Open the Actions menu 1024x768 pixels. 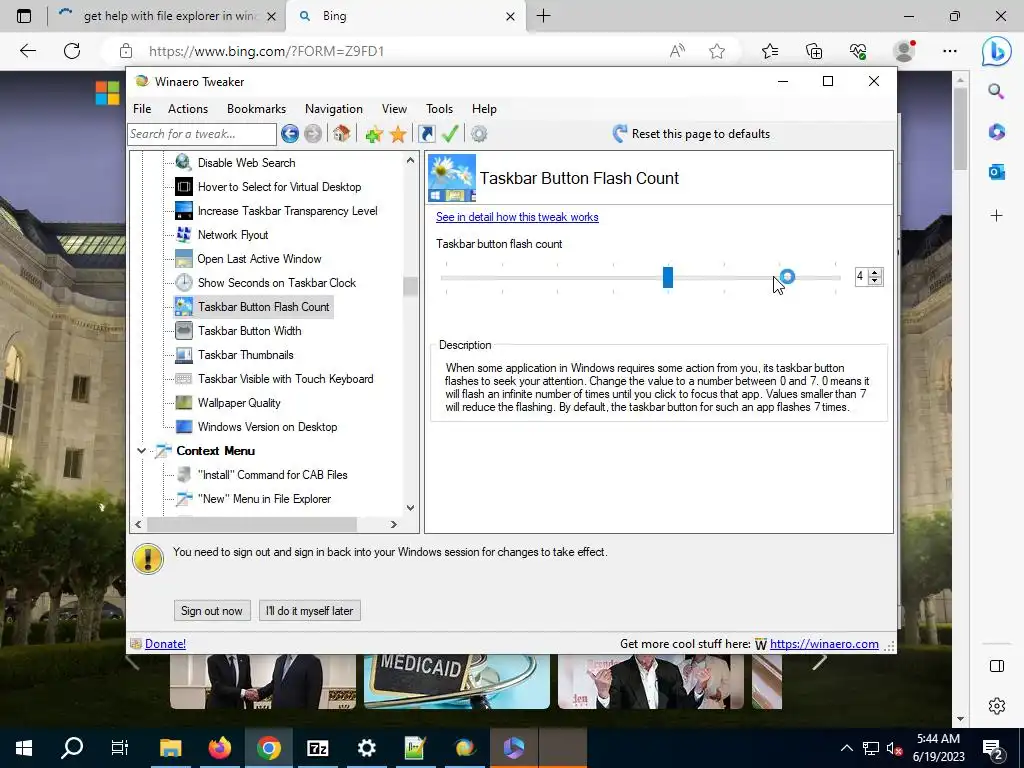187,109
